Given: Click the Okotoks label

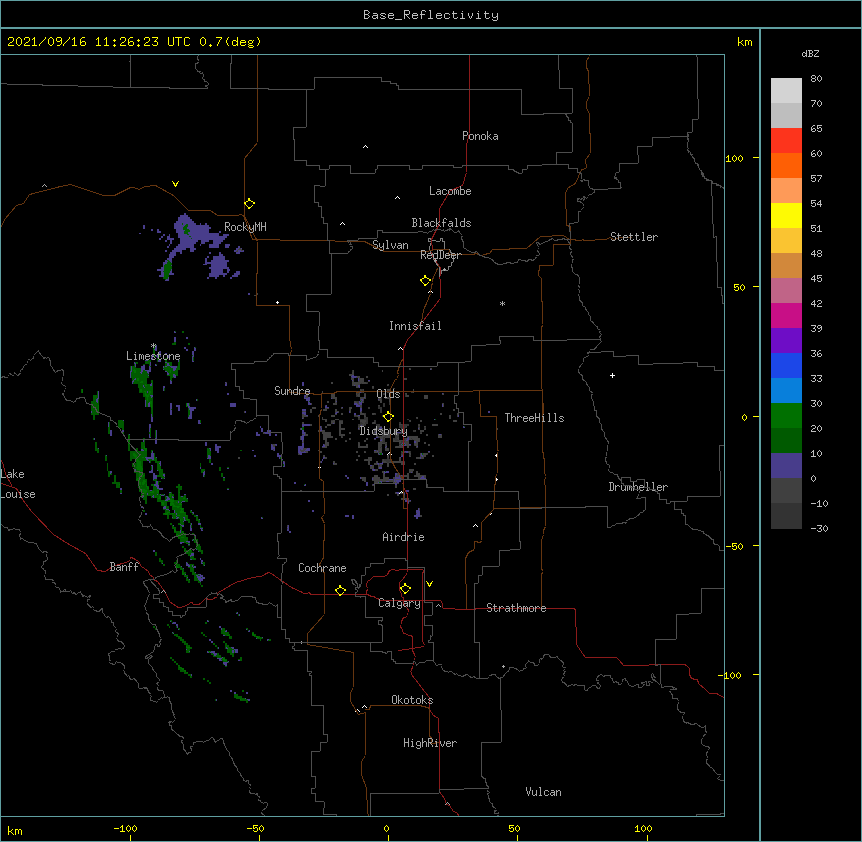Looking at the screenshot, I should pos(412,700).
